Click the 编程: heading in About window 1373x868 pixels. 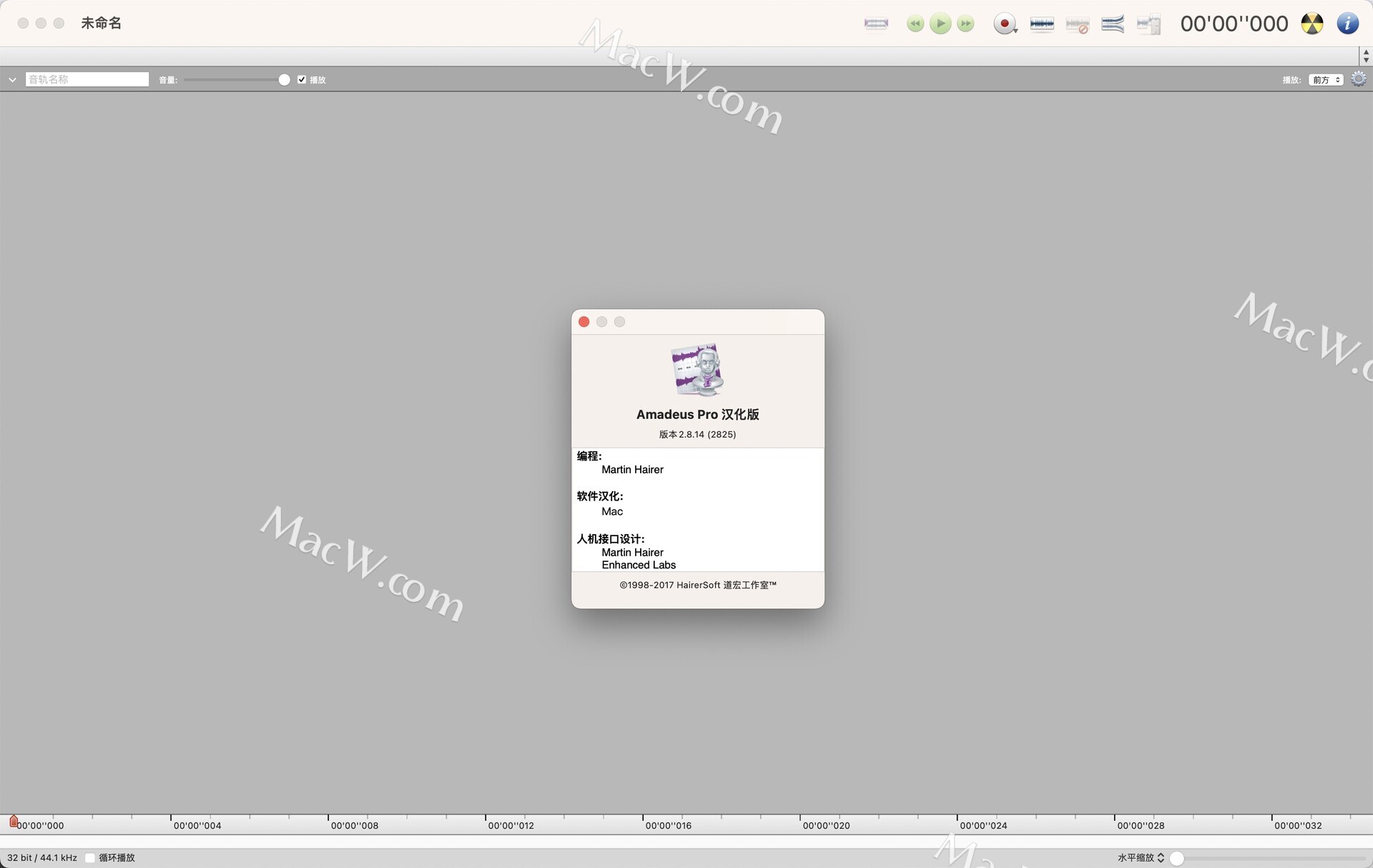589,455
